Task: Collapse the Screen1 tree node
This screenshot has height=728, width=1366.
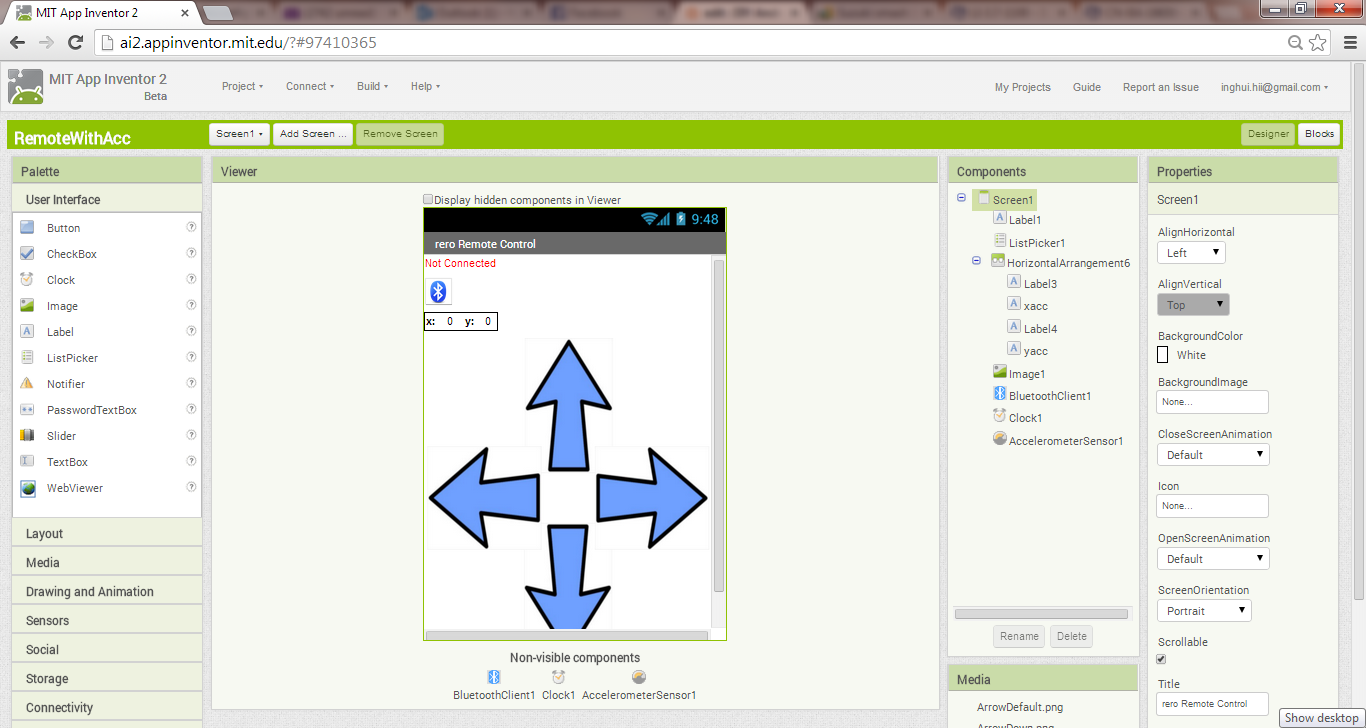Action: 961,197
